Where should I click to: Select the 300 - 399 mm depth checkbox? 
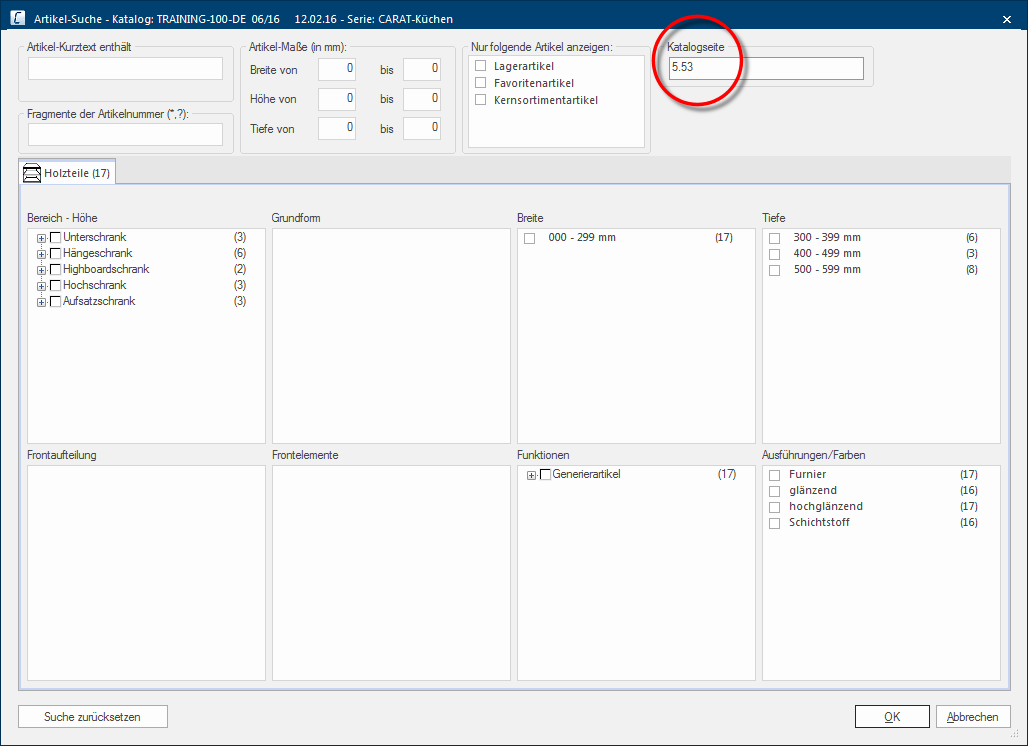[x=774, y=238]
